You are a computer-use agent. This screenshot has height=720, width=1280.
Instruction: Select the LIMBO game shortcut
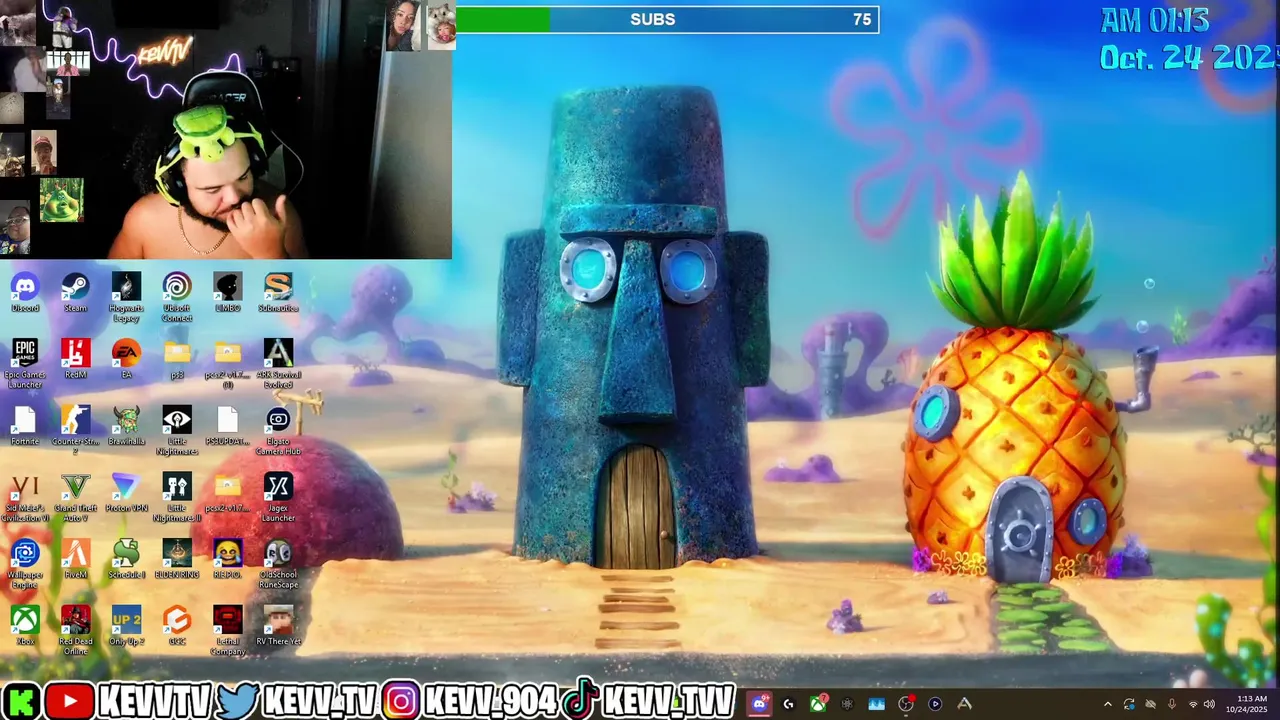(227, 293)
